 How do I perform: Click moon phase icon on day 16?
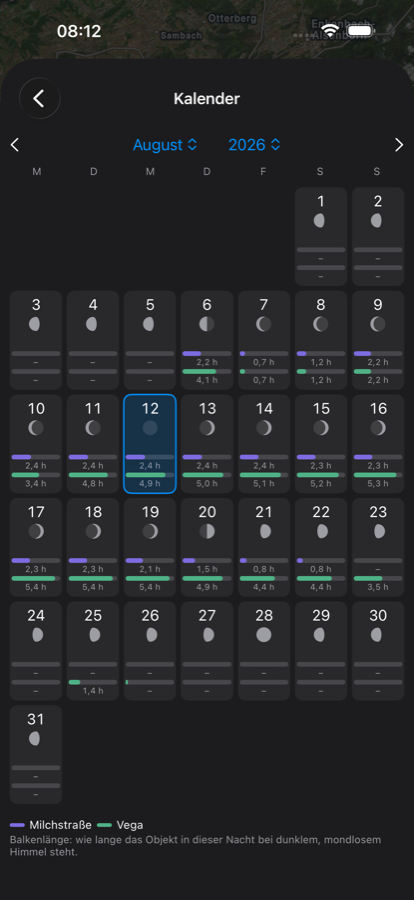click(x=378, y=428)
